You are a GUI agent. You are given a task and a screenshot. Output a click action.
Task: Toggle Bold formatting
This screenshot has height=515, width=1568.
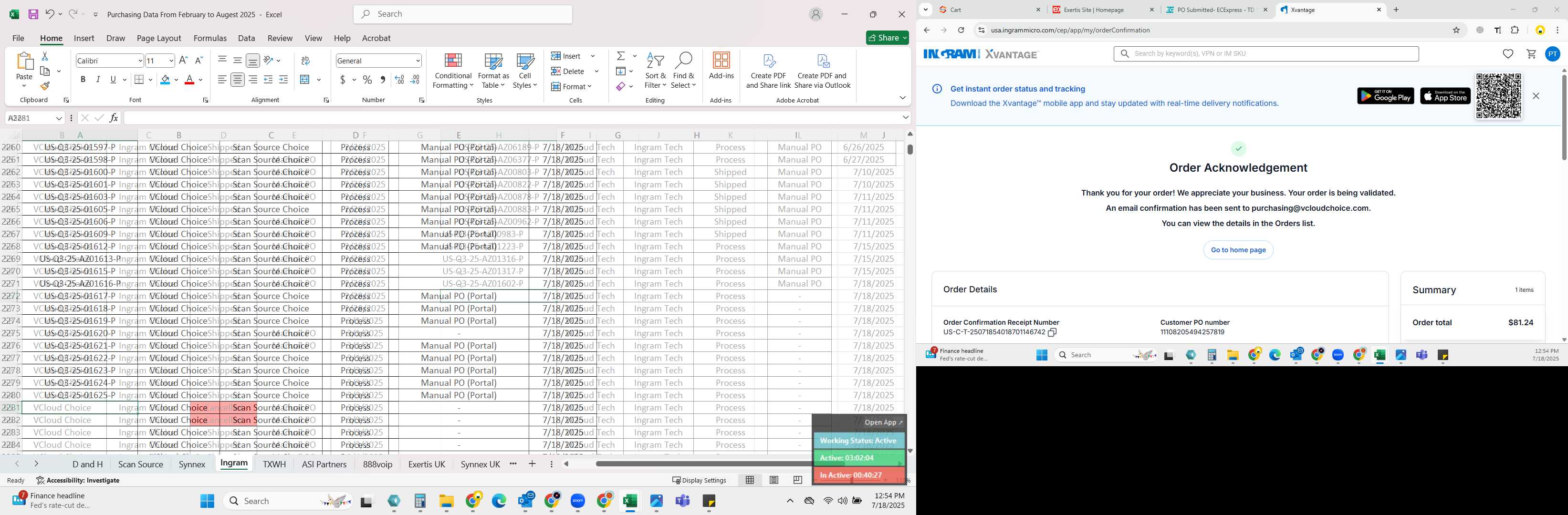click(x=83, y=80)
